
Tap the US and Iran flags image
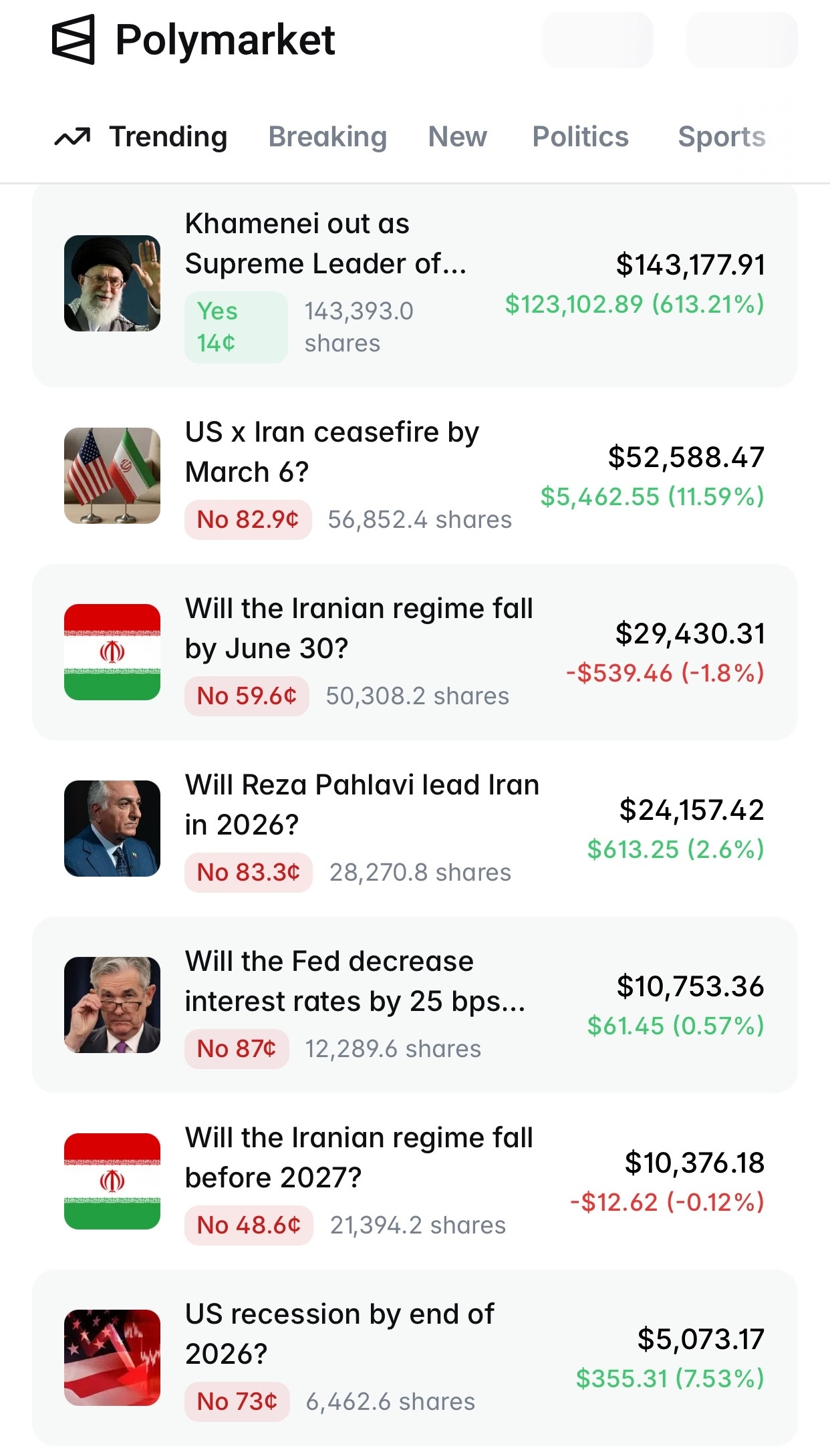[112, 476]
